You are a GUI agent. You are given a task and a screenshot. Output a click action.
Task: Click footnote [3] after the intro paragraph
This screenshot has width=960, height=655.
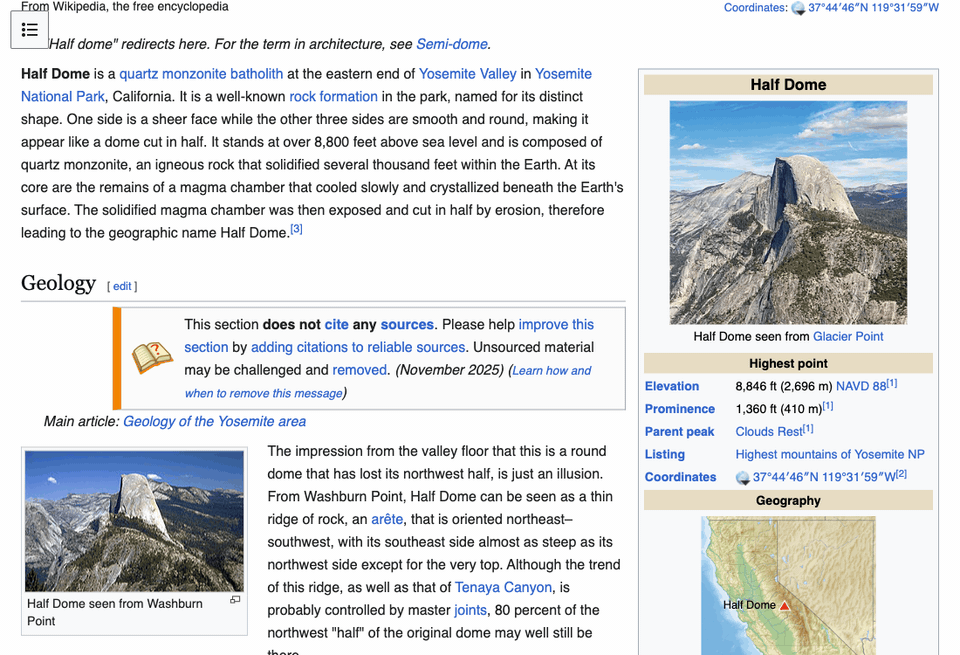pyautogui.click(x=296, y=227)
